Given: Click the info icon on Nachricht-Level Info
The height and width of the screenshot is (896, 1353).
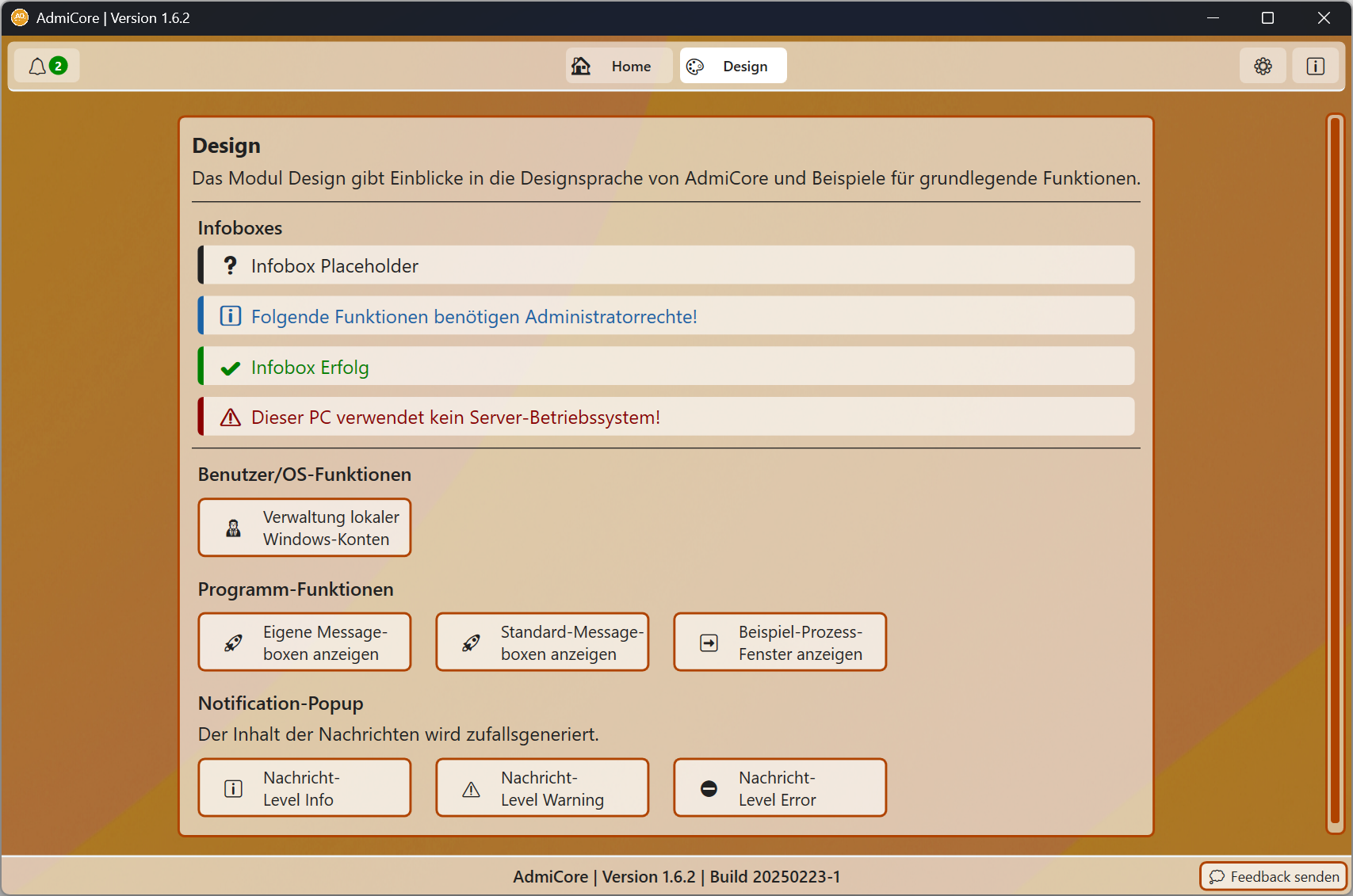Looking at the screenshot, I should [x=233, y=788].
